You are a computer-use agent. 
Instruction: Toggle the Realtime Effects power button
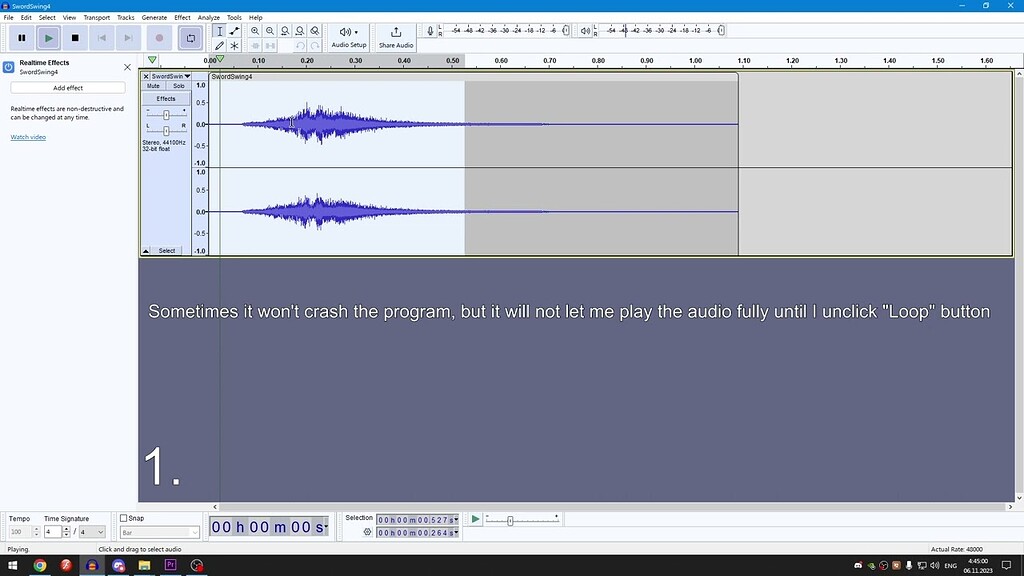pyautogui.click(x=8, y=67)
